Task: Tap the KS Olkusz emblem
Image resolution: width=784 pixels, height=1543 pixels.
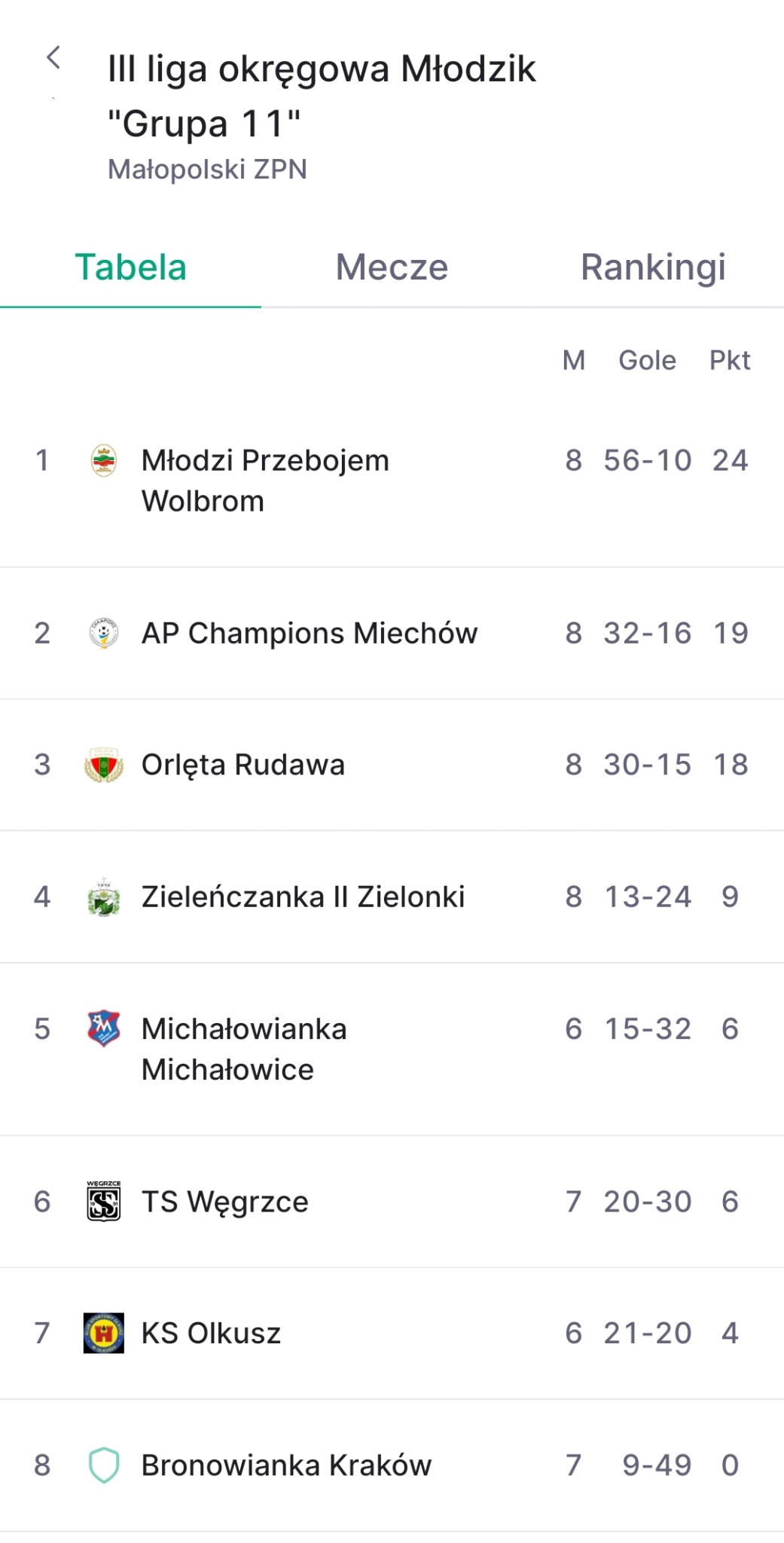Action: (x=104, y=1333)
